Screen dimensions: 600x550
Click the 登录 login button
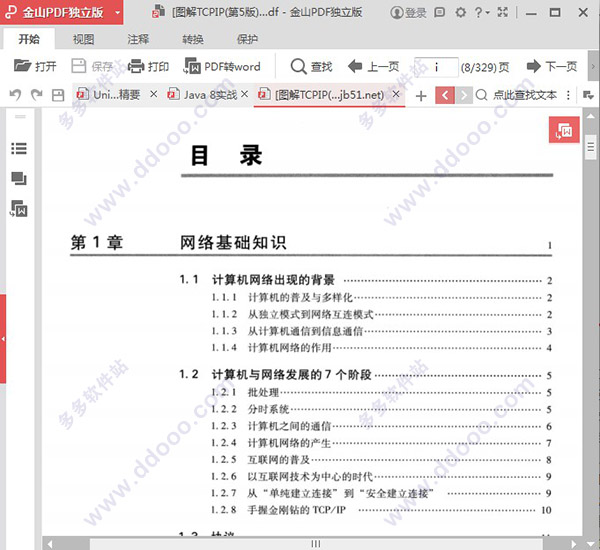click(x=409, y=13)
